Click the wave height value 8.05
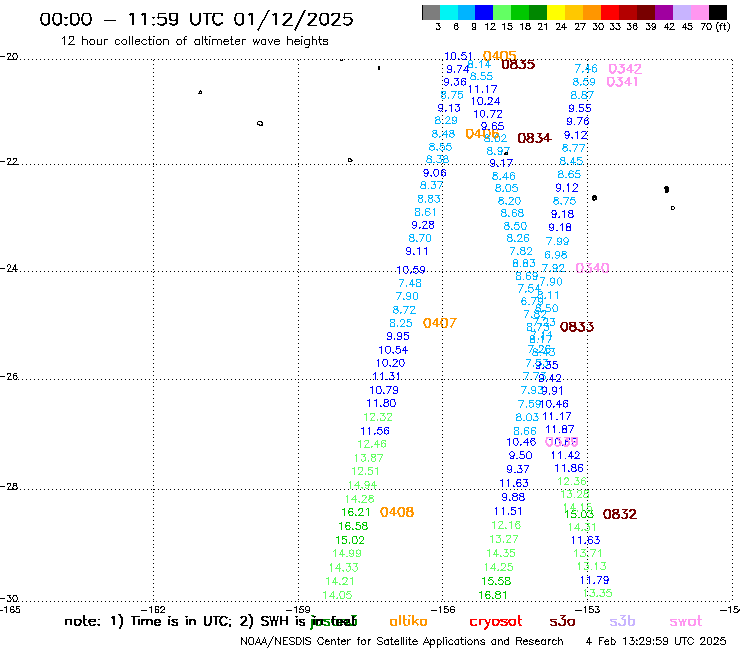The width and height of the screenshot is (740, 650). 506,188
